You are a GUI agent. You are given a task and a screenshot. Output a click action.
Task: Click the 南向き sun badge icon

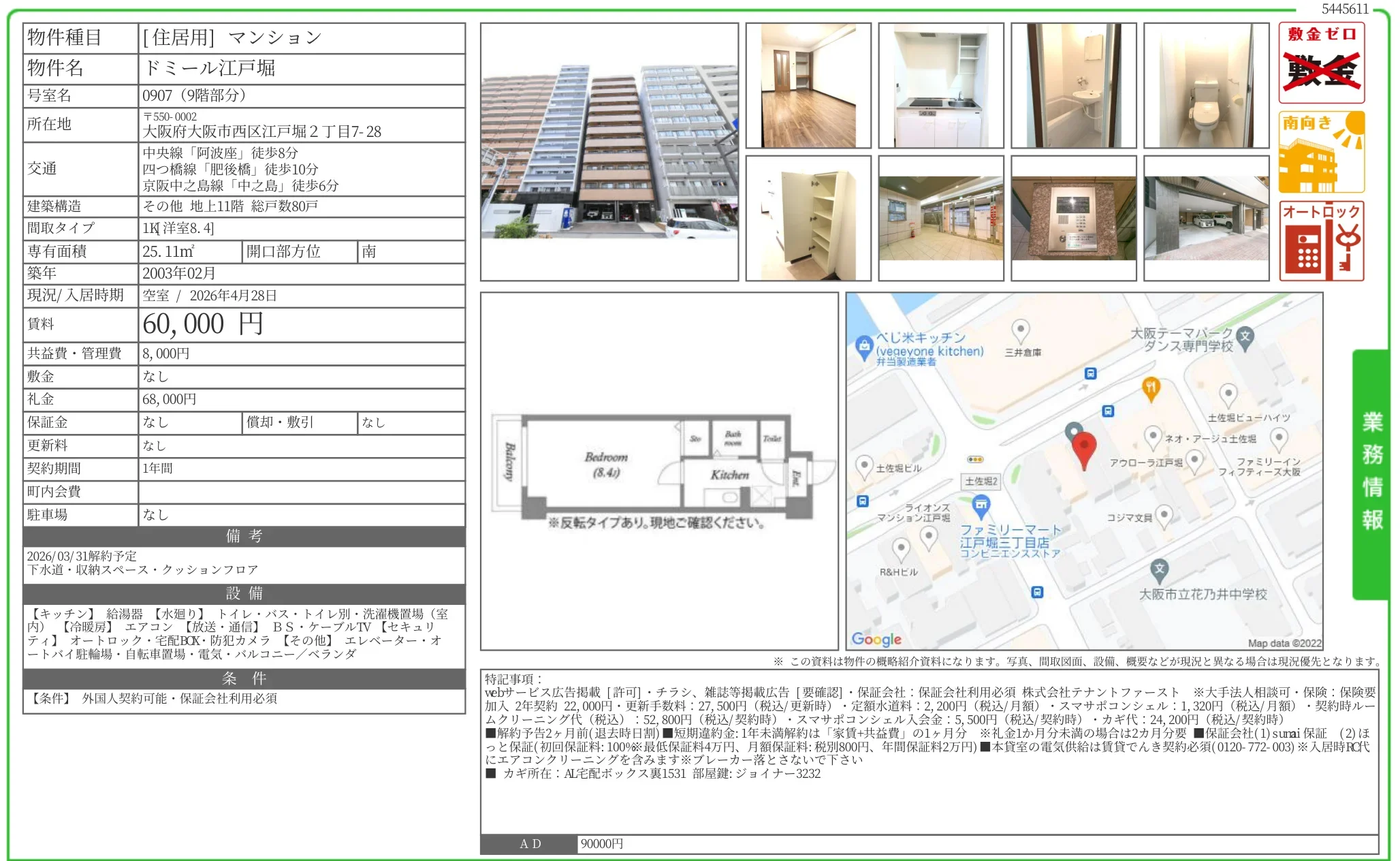coord(1321,152)
